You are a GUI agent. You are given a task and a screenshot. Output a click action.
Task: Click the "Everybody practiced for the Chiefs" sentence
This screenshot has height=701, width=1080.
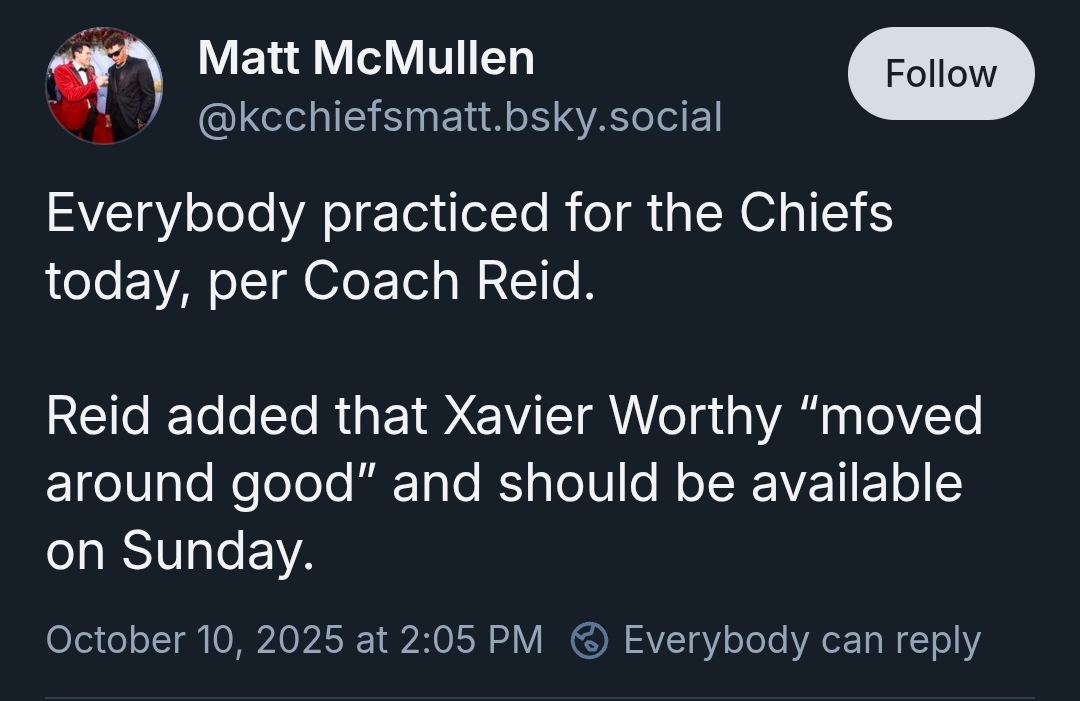click(469, 213)
